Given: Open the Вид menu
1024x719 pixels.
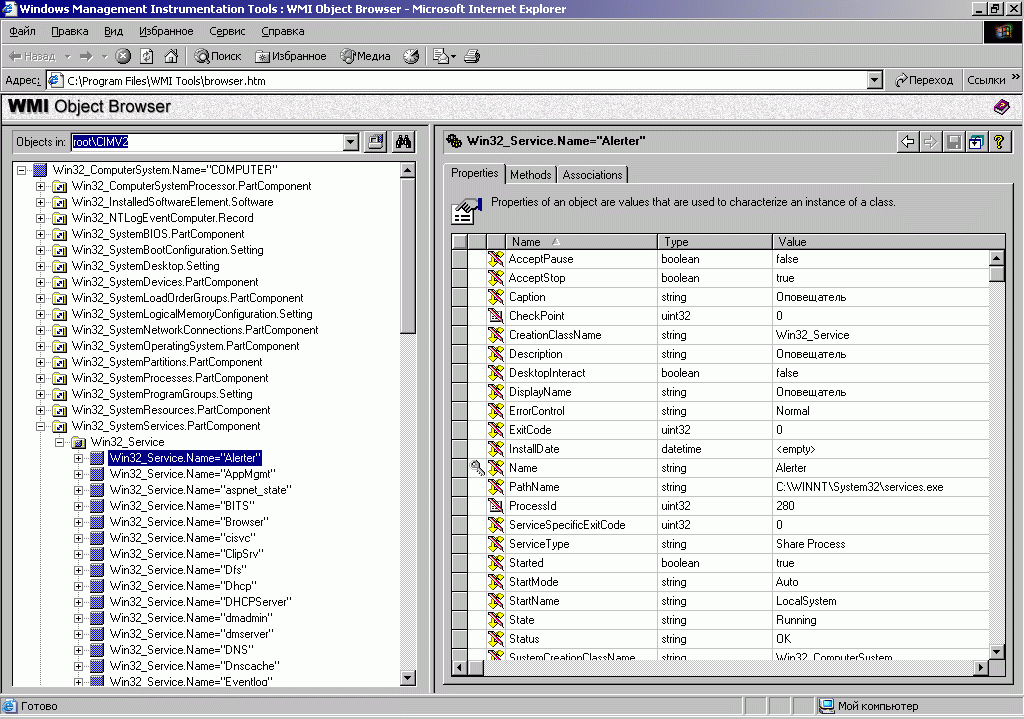Looking at the screenshot, I should [x=113, y=31].
